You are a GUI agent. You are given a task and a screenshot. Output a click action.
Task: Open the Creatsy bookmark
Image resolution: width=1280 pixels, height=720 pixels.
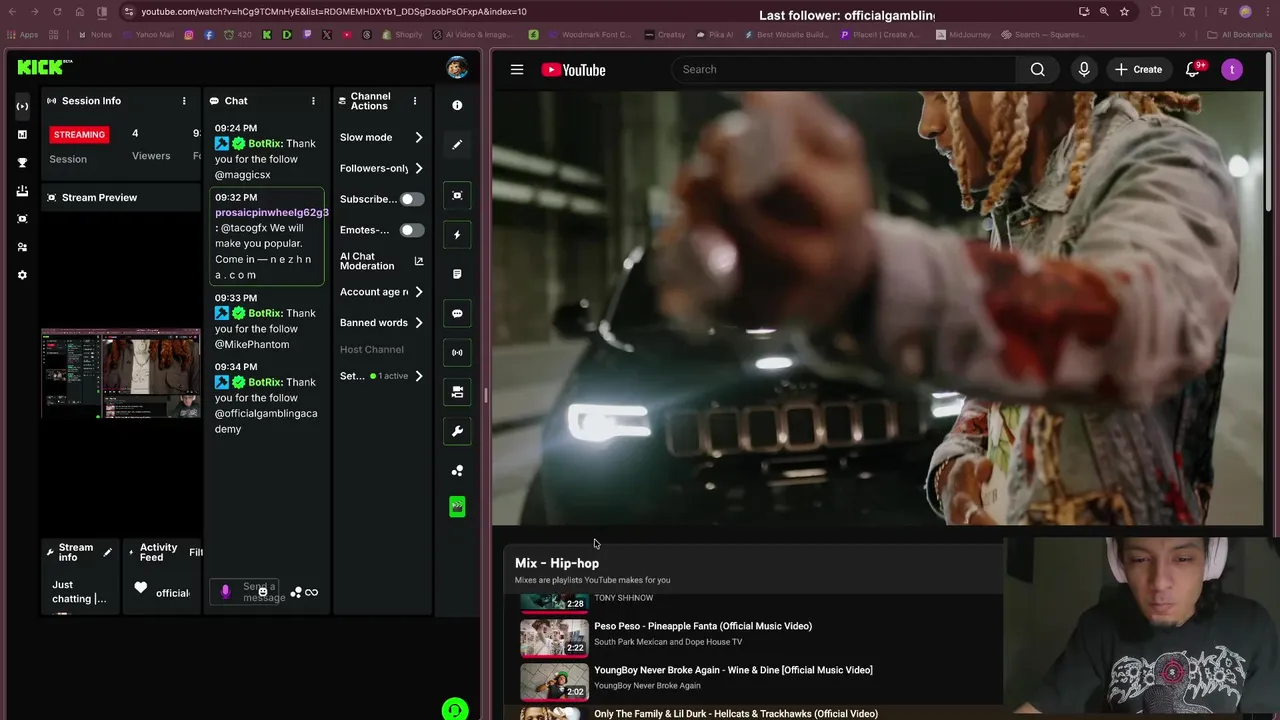coord(665,35)
